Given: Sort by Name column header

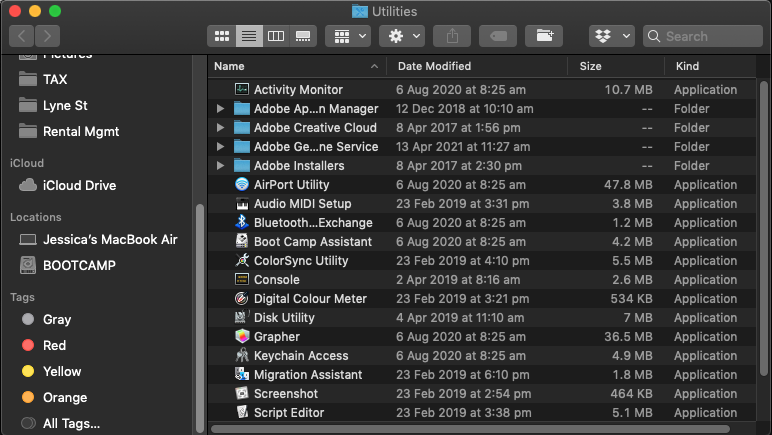Looking at the screenshot, I should pyautogui.click(x=297, y=66).
